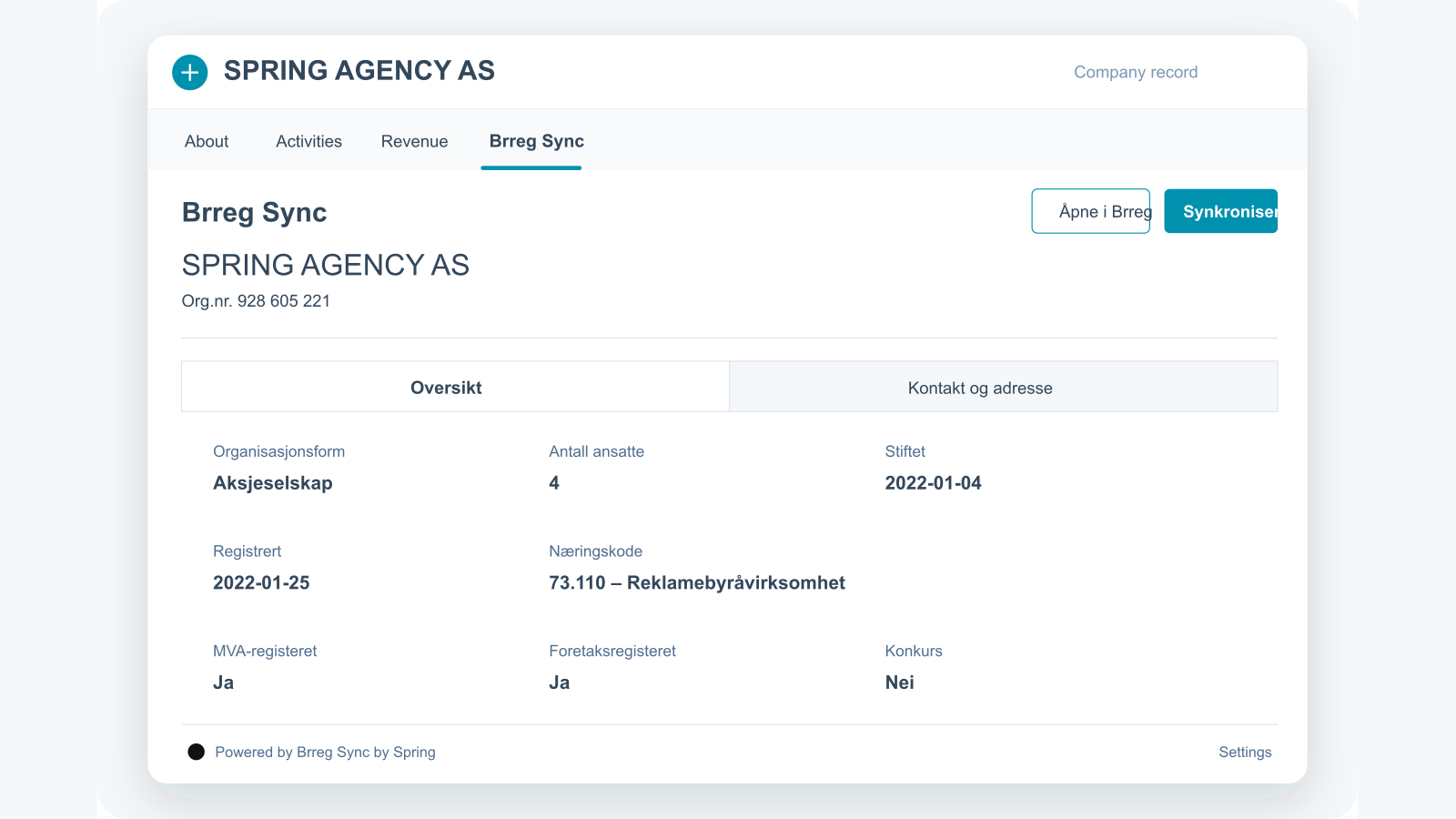Screen dimensions: 1456x819
Task: Select the Org.nr. 928 605 221 text
Action: [256, 301]
